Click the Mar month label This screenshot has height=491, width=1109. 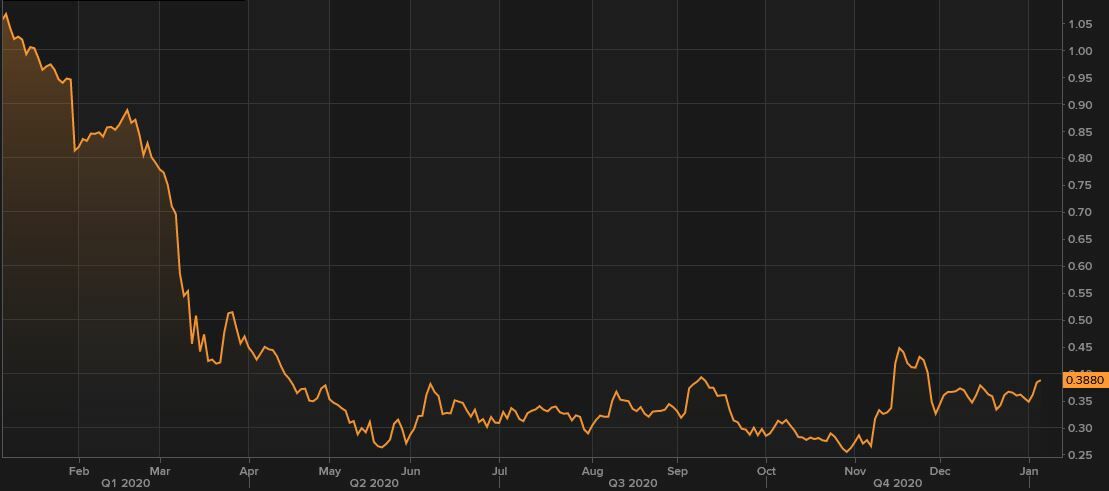160,470
